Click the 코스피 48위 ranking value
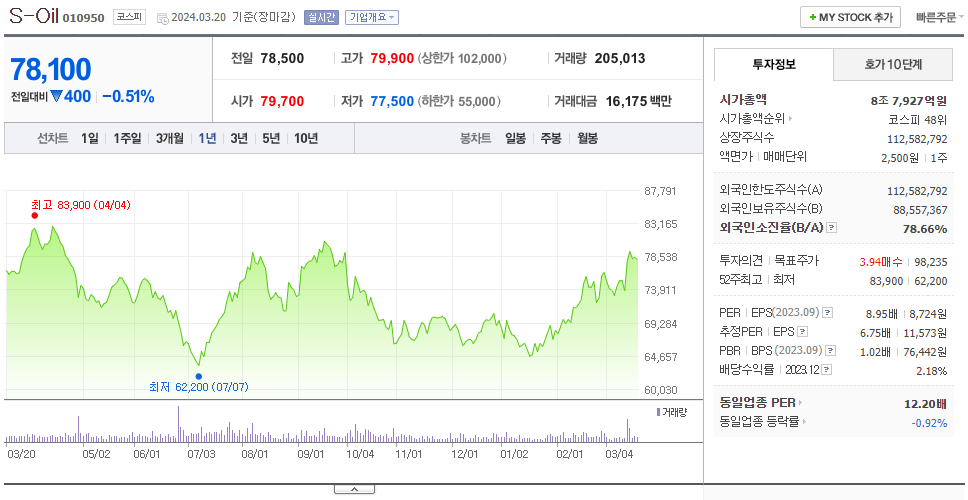The height and width of the screenshot is (500, 968). point(917,120)
